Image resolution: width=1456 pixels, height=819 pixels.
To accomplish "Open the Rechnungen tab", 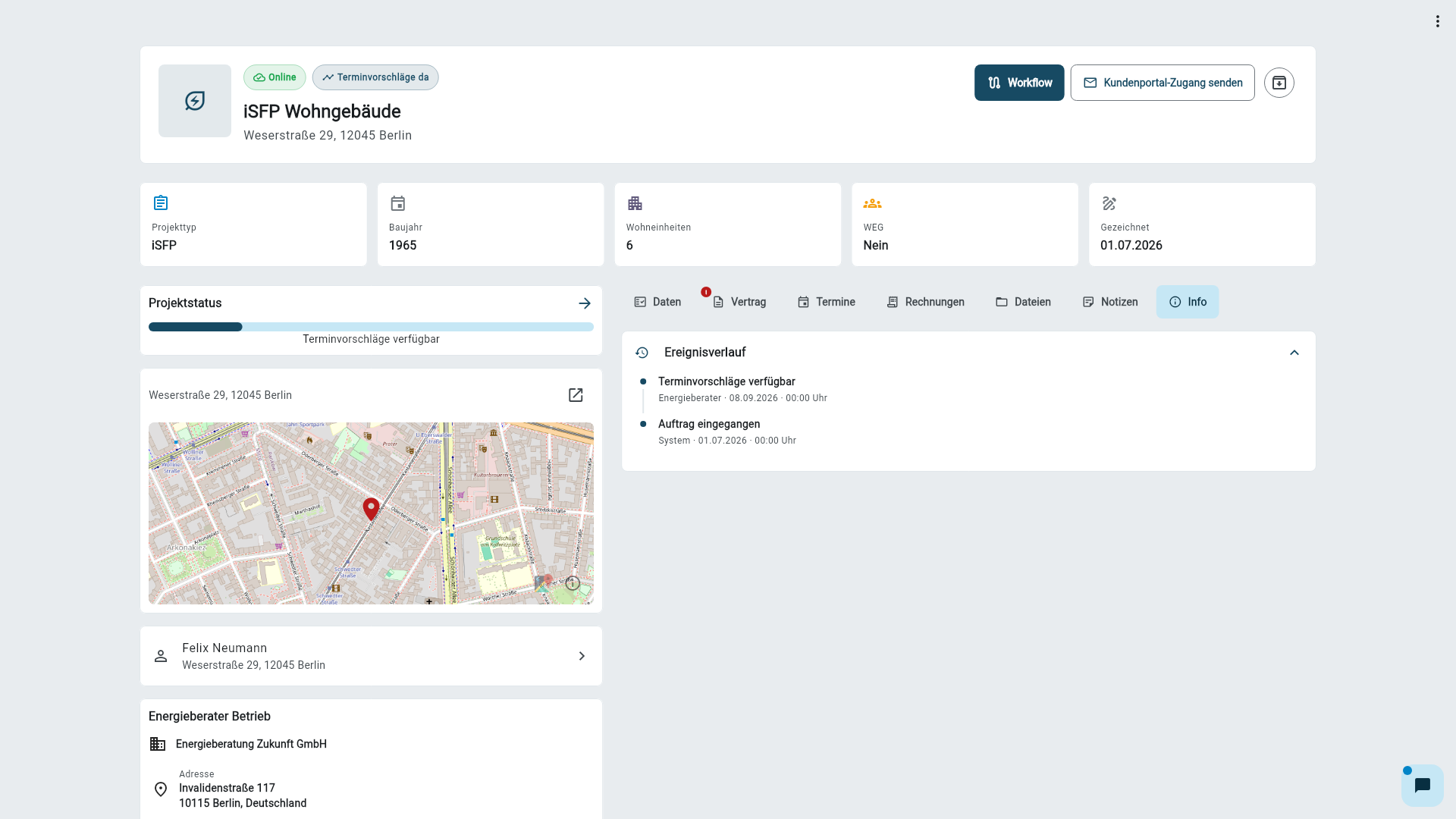I will 925,302.
